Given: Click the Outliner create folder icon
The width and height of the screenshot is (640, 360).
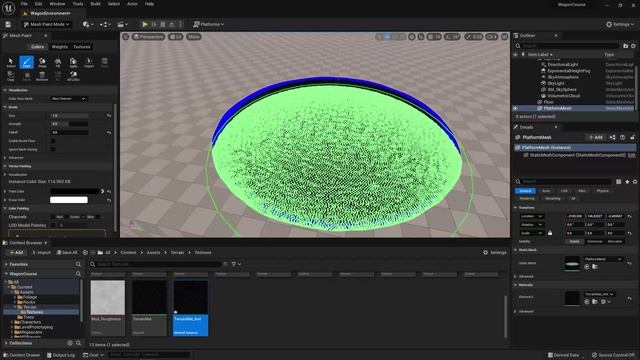Looking at the screenshot, I should point(625,46).
